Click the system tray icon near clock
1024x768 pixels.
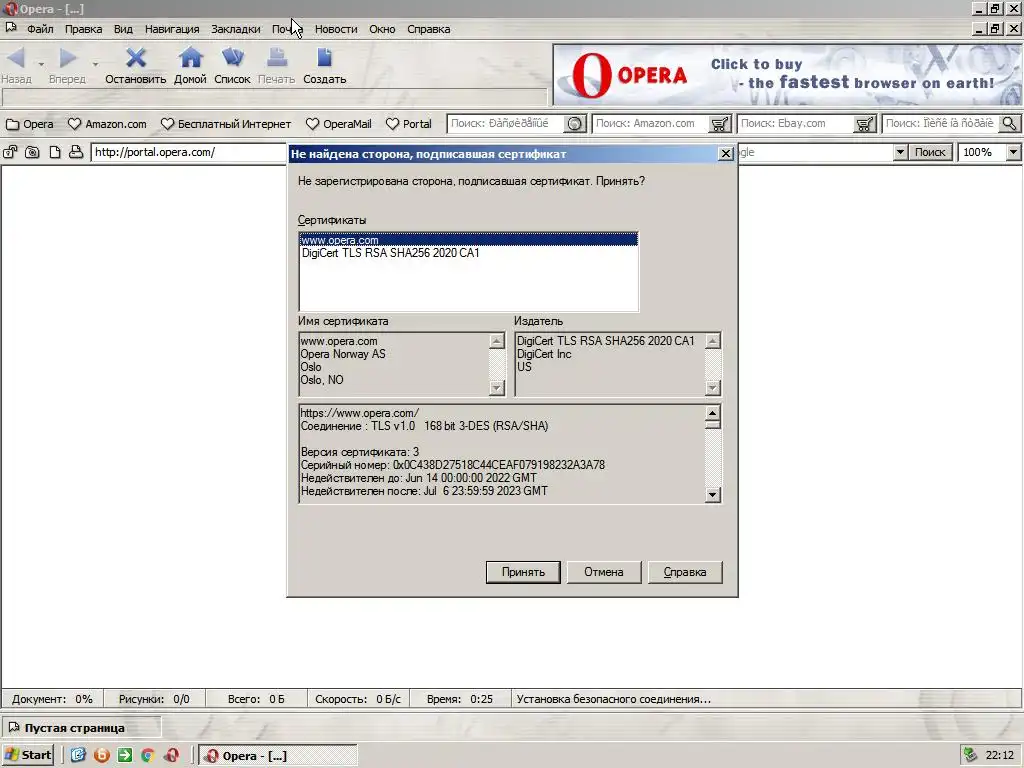[x=970, y=755]
